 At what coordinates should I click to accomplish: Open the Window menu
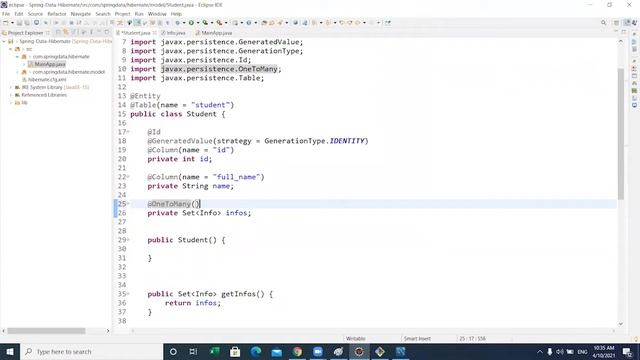pos(157,14)
